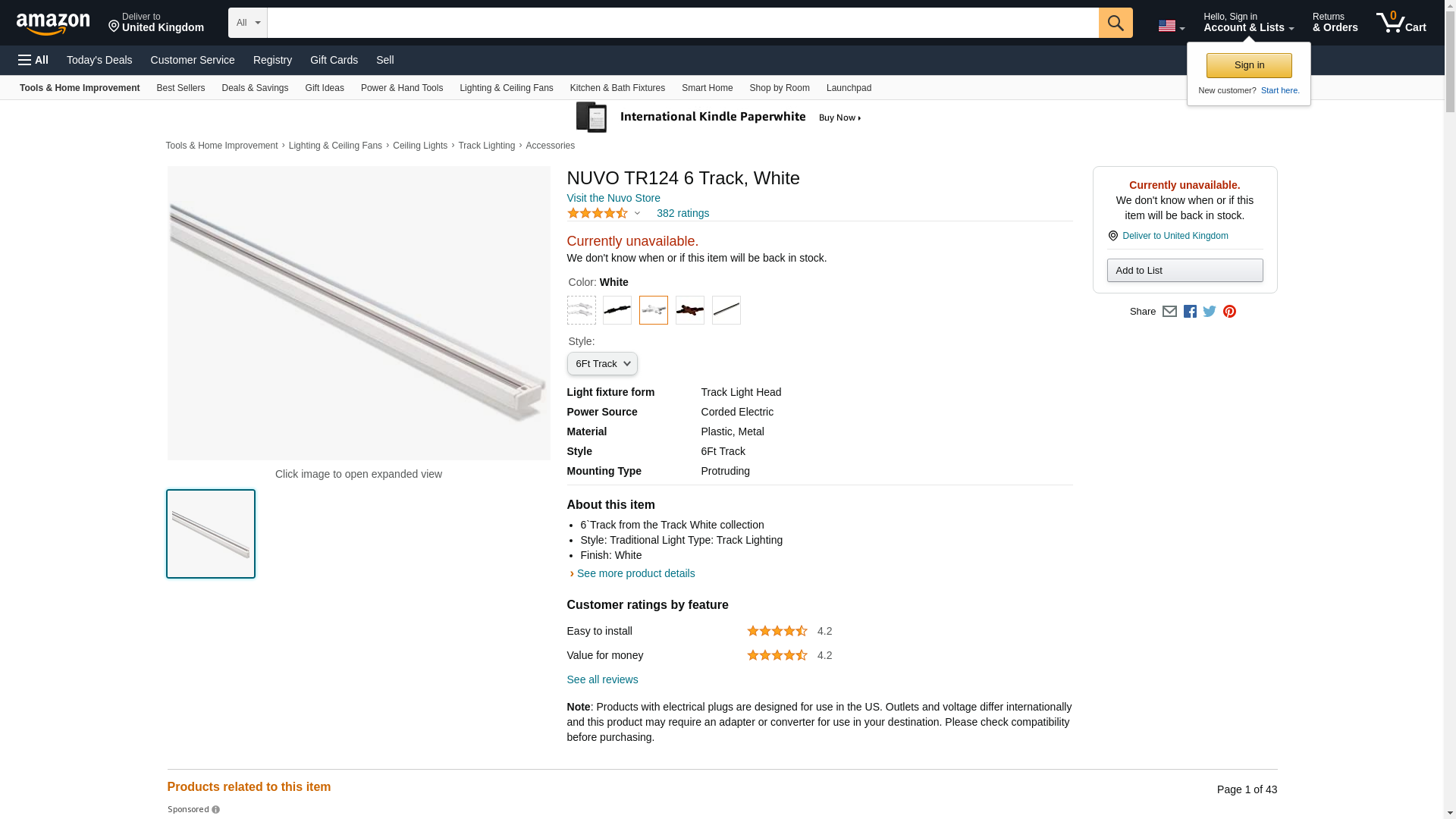Click the orange search magnifier button
This screenshot has width=1456, height=819.
click(x=1115, y=23)
